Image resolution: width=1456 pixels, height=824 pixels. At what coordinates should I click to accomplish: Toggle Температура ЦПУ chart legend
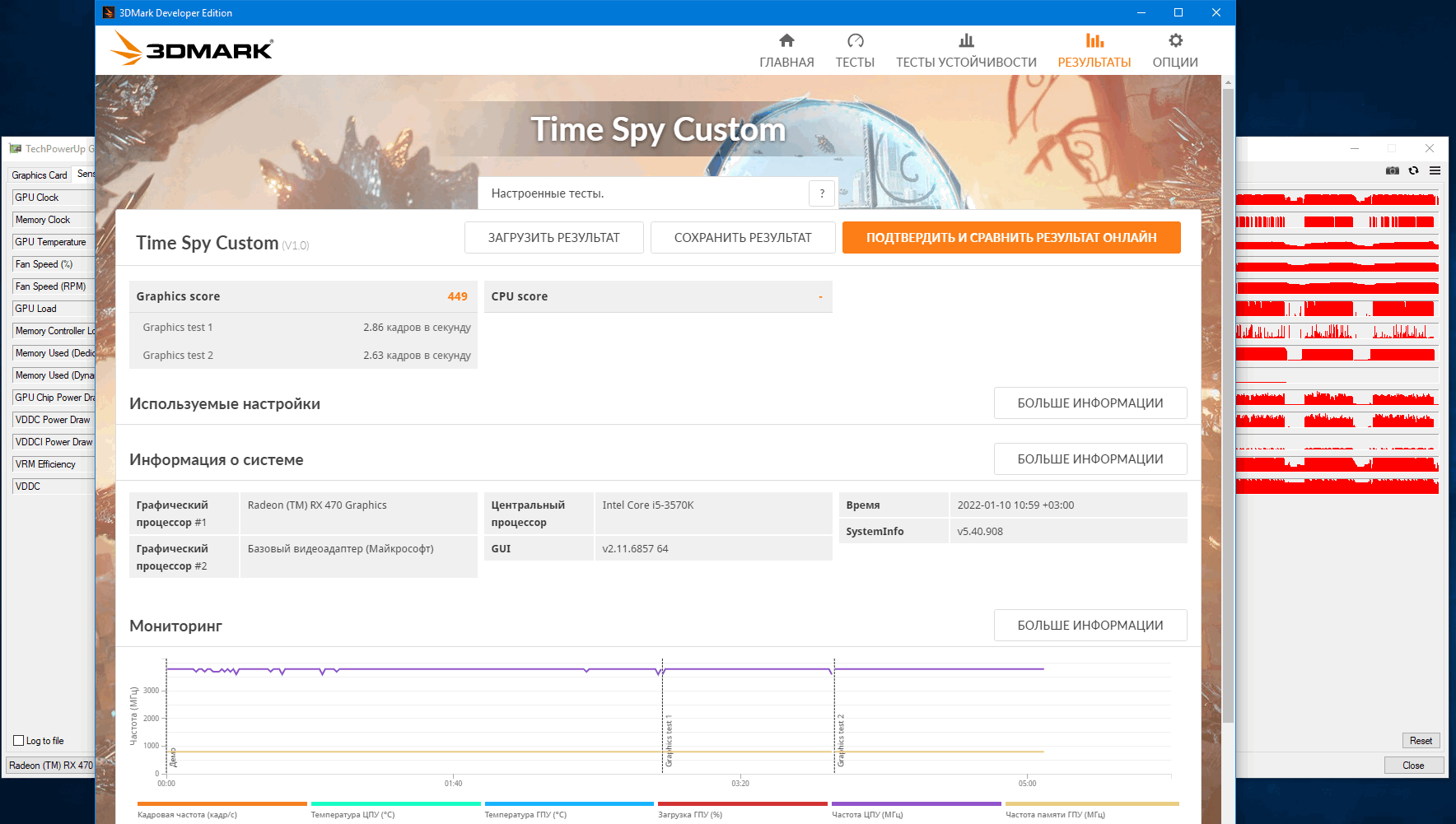click(x=395, y=810)
